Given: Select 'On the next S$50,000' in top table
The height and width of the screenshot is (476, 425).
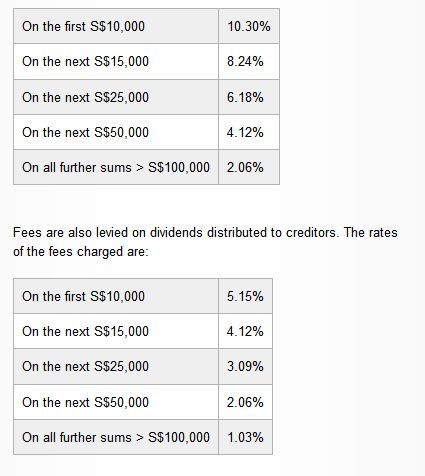Looking at the screenshot, I should pyautogui.click(x=116, y=132).
